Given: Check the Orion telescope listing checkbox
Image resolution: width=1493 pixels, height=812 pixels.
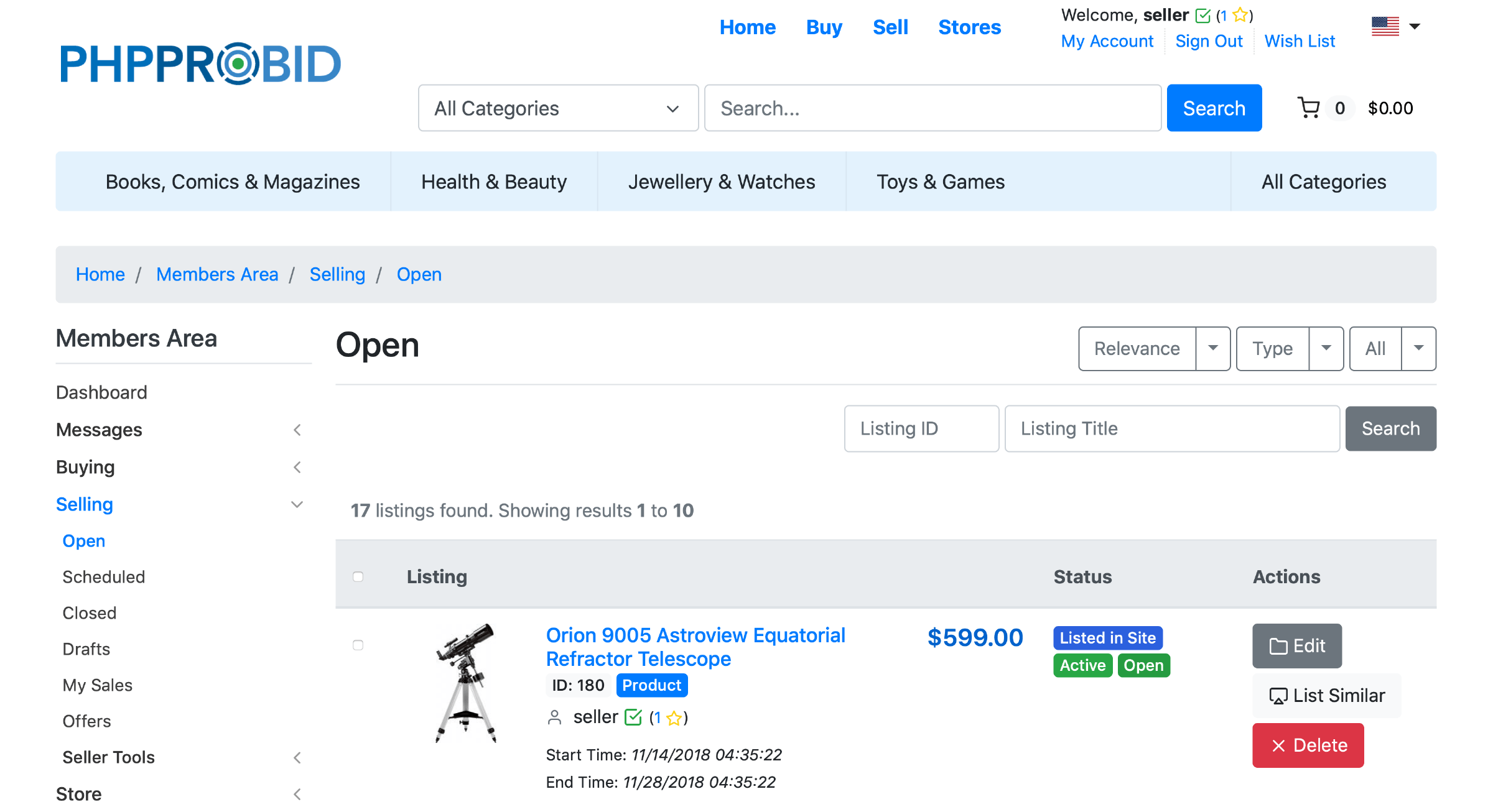Looking at the screenshot, I should [x=358, y=645].
